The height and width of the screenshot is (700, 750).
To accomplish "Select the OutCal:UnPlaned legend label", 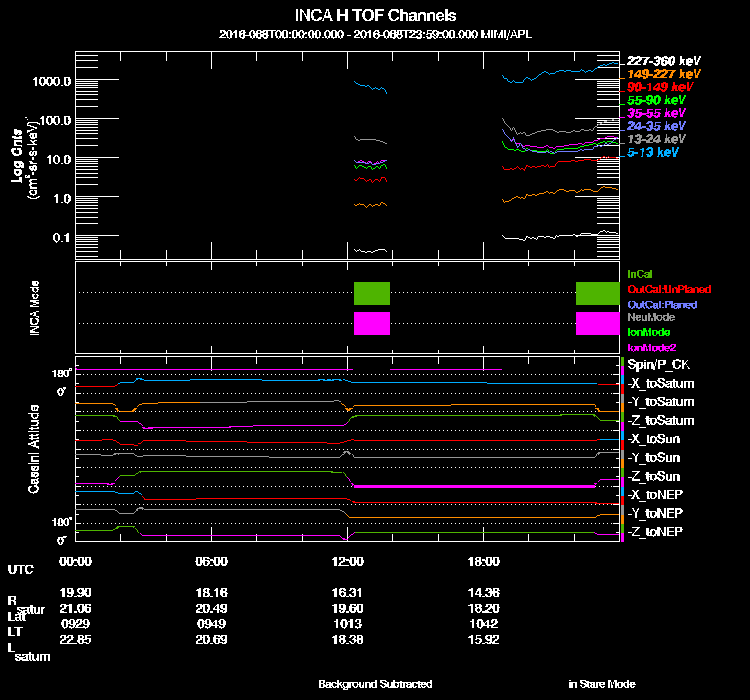I will [x=662, y=289].
